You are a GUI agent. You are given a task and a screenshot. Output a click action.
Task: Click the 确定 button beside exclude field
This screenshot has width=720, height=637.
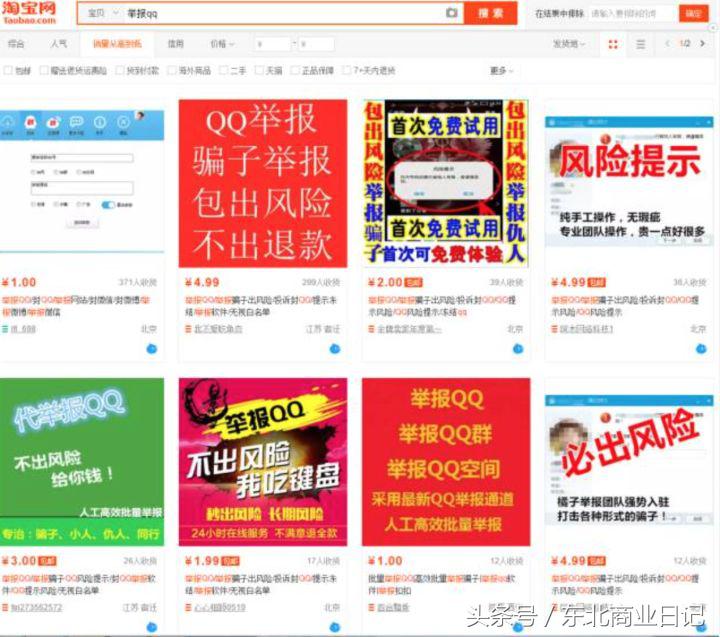[x=694, y=13]
